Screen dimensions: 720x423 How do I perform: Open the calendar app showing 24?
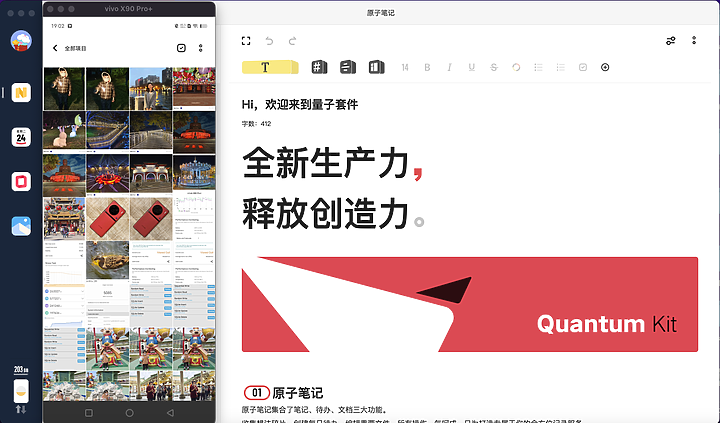point(21,137)
